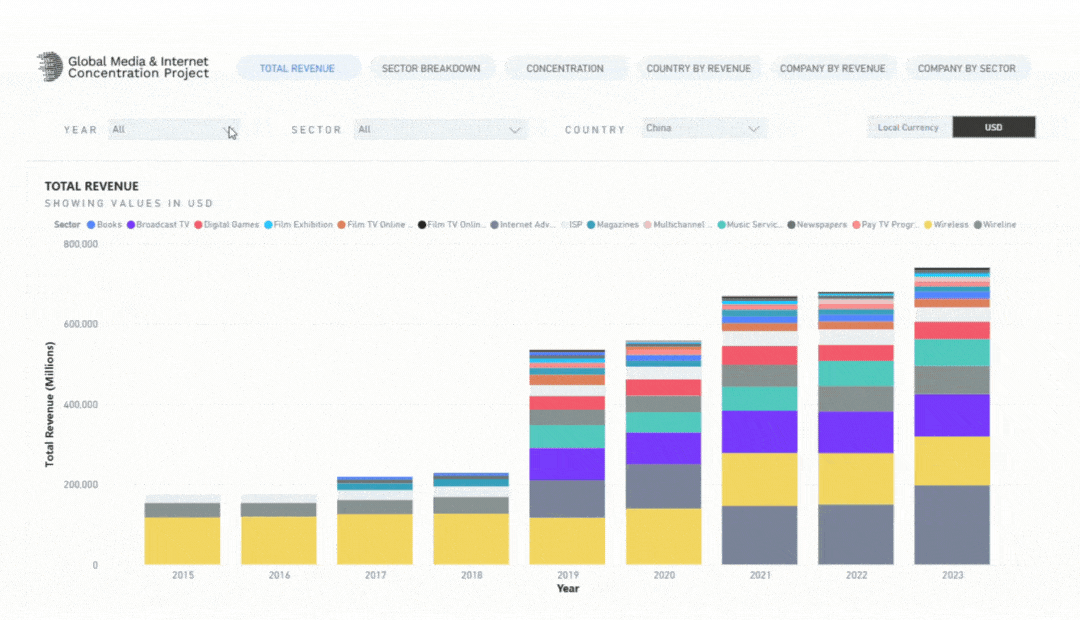Toggle currency to USD
Viewport: 1080px width, 620px height.
point(993,127)
